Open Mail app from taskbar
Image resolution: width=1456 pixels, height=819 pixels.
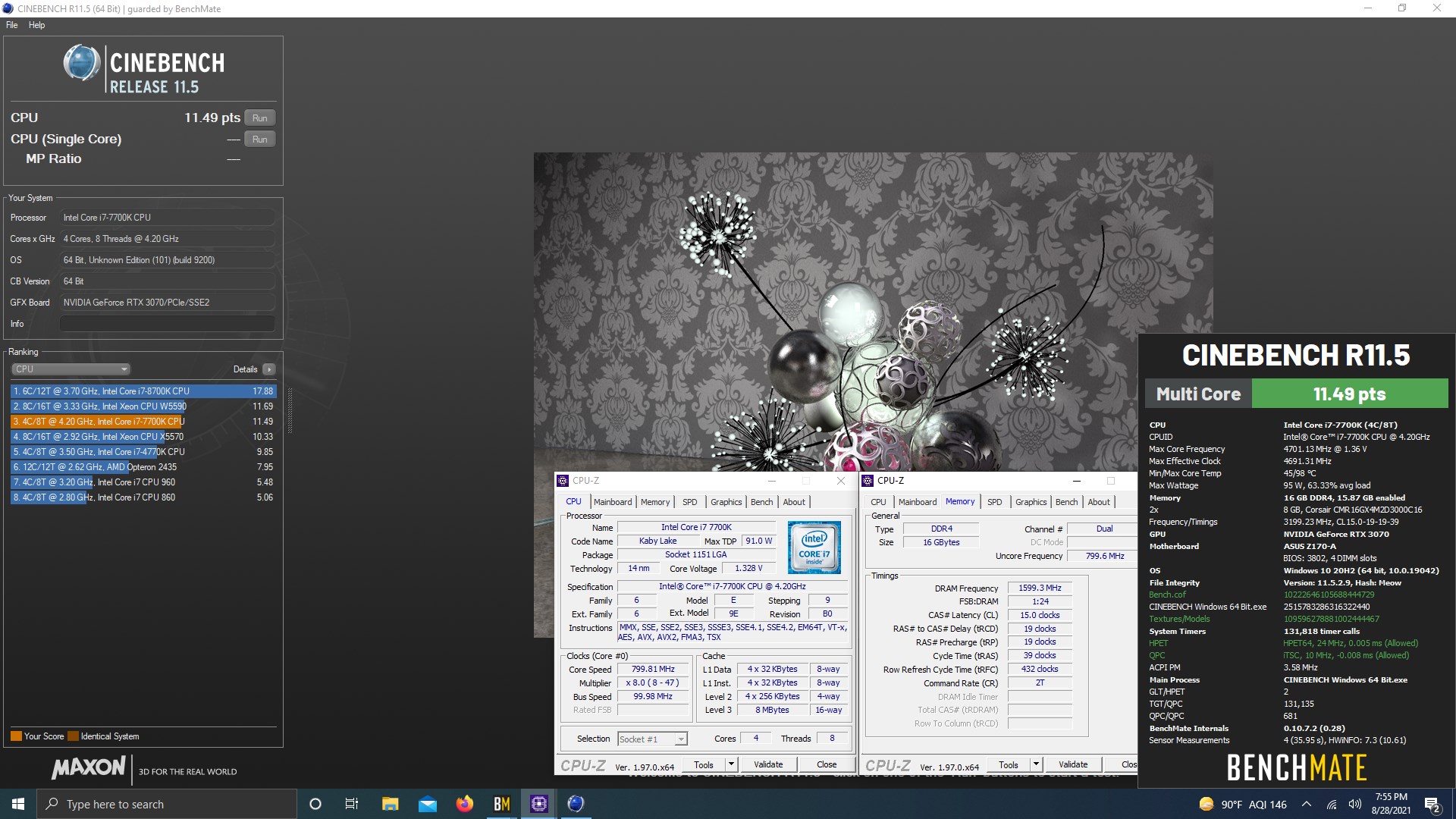pyautogui.click(x=427, y=804)
